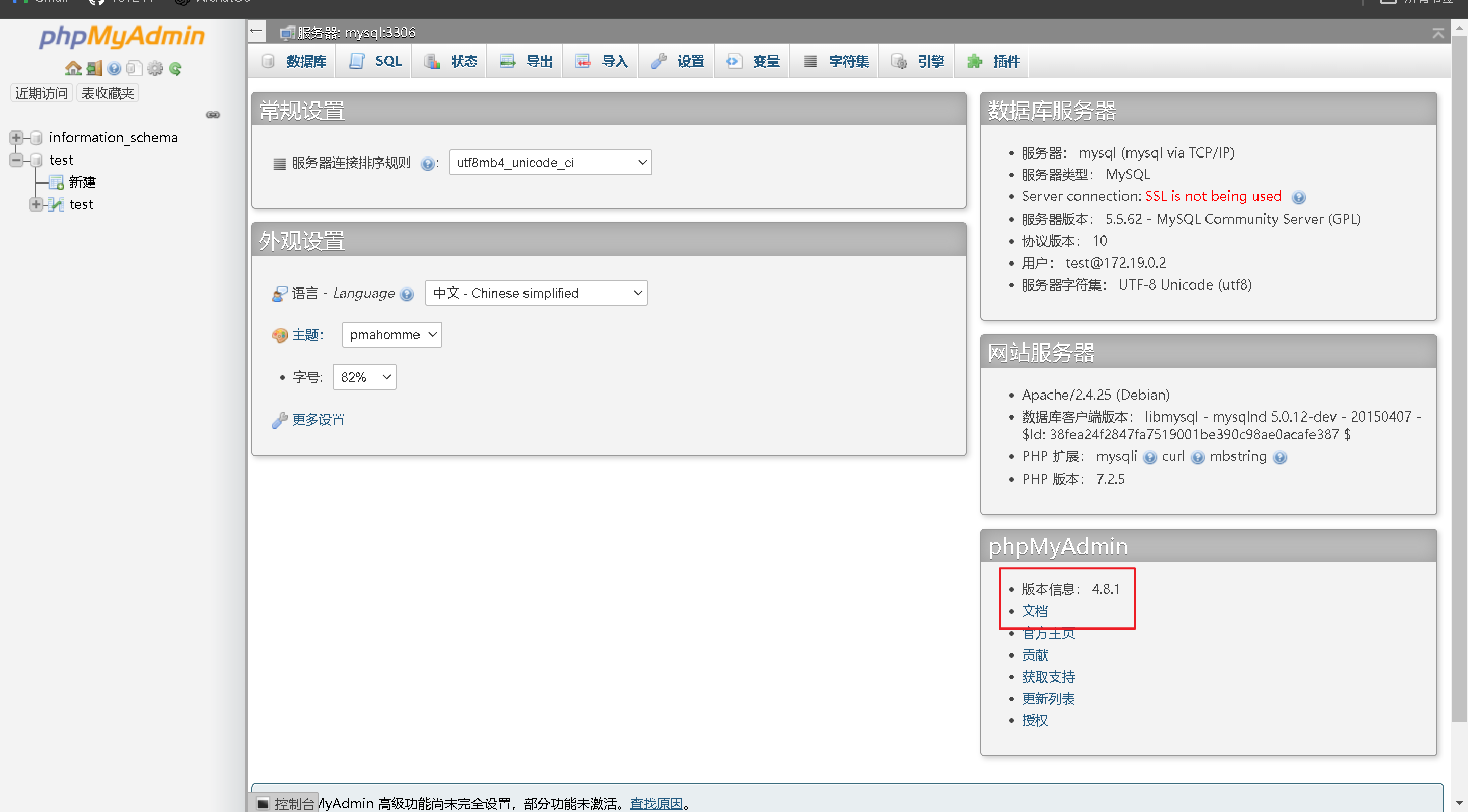The image size is (1468, 812).
Task: Collapse the test database tree node
Action: coord(16,160)
